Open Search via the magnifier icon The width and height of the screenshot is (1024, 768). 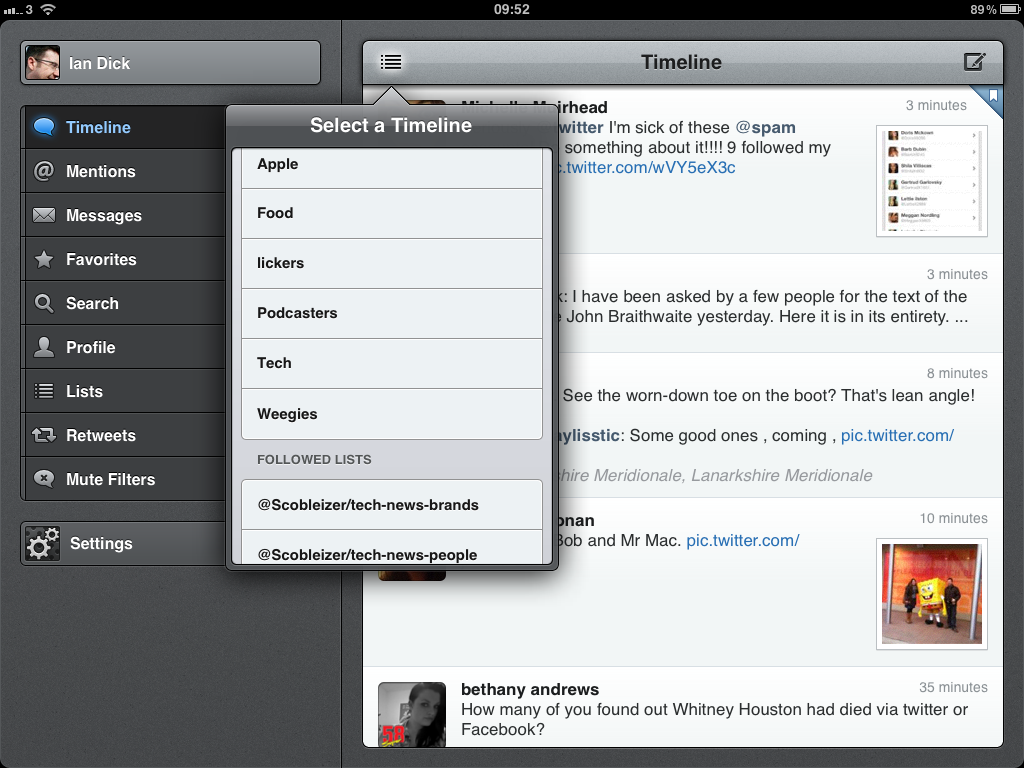(44, 303)
